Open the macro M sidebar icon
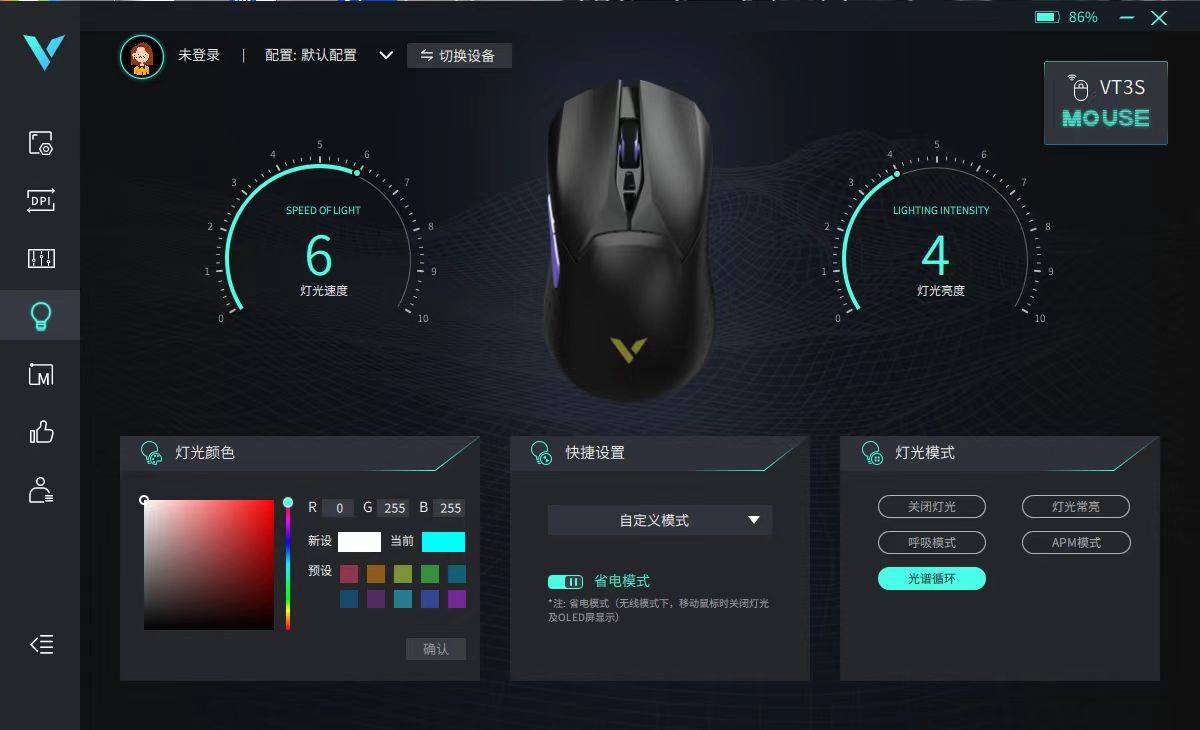1200x730 pixels. [41, 375]
